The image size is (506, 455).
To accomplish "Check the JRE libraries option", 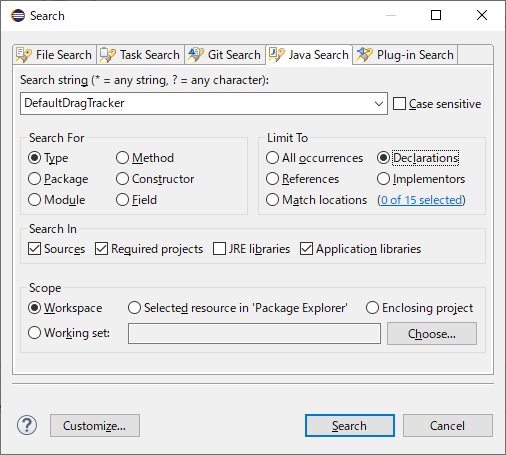I will (x=219, y=249).
